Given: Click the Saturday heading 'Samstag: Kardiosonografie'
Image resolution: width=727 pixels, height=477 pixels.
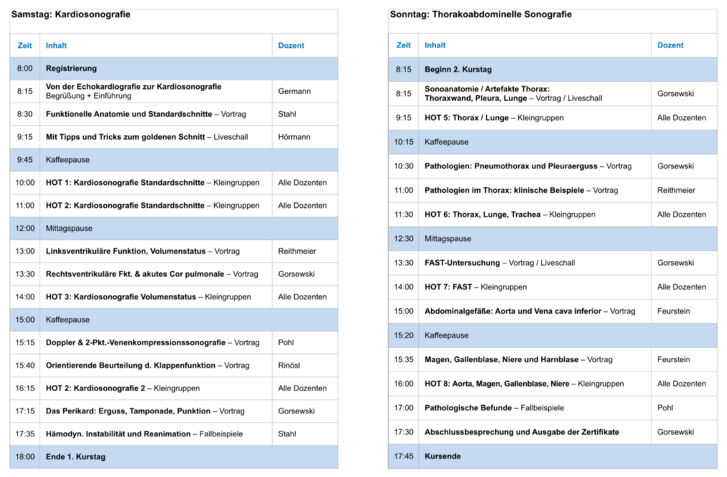Looking at the screenshot, I should point(71,15).
